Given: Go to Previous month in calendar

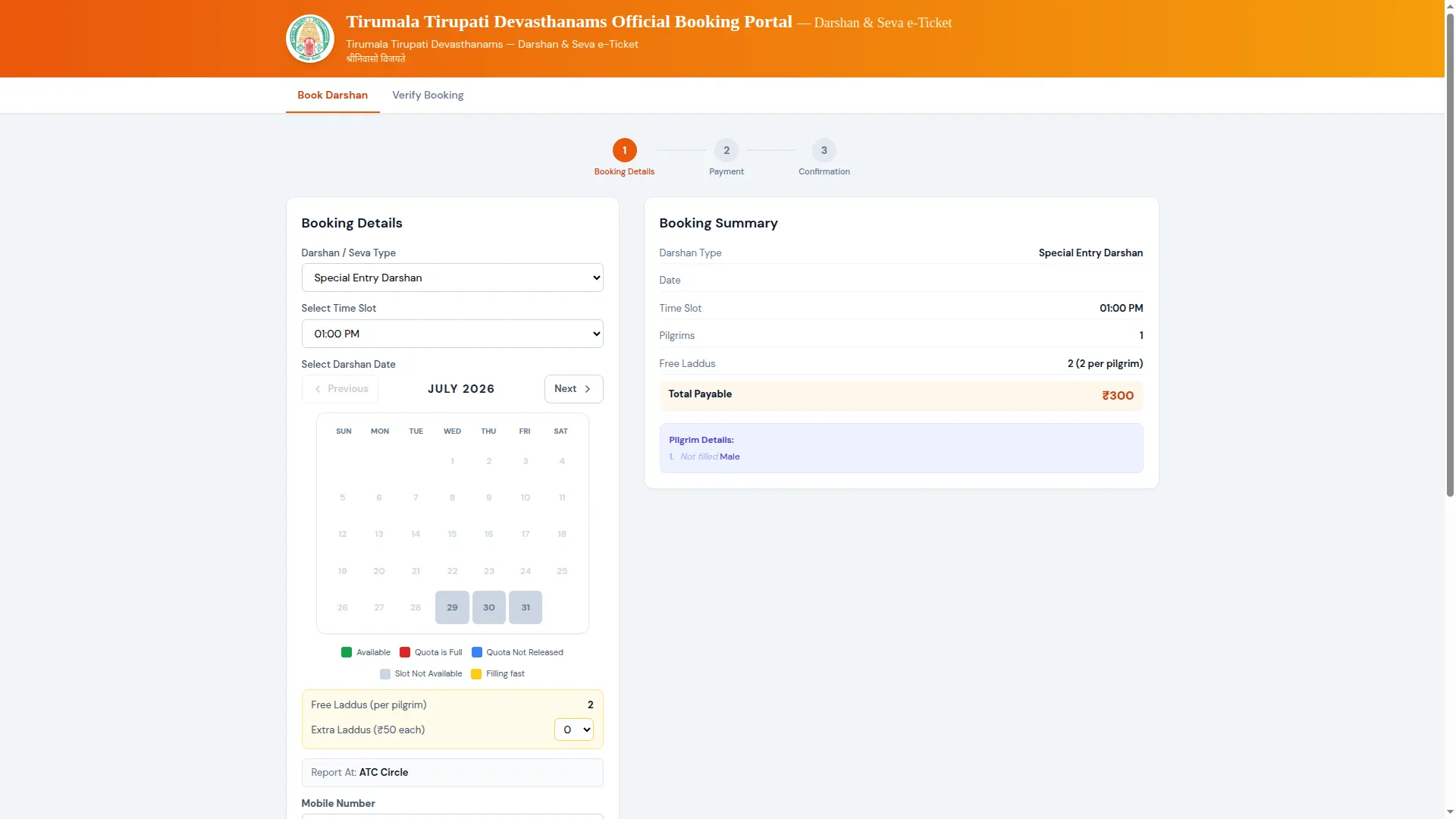Looking at the screenshot, I should point(340,389).
